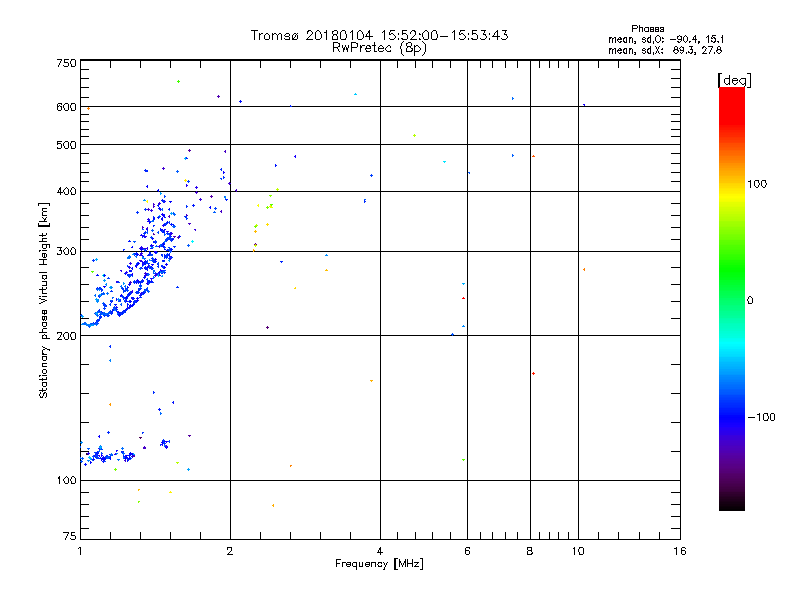Click the y-axis tick label '500'
Image resolution: width=800 pixels, height=600 pixels.
66,145
